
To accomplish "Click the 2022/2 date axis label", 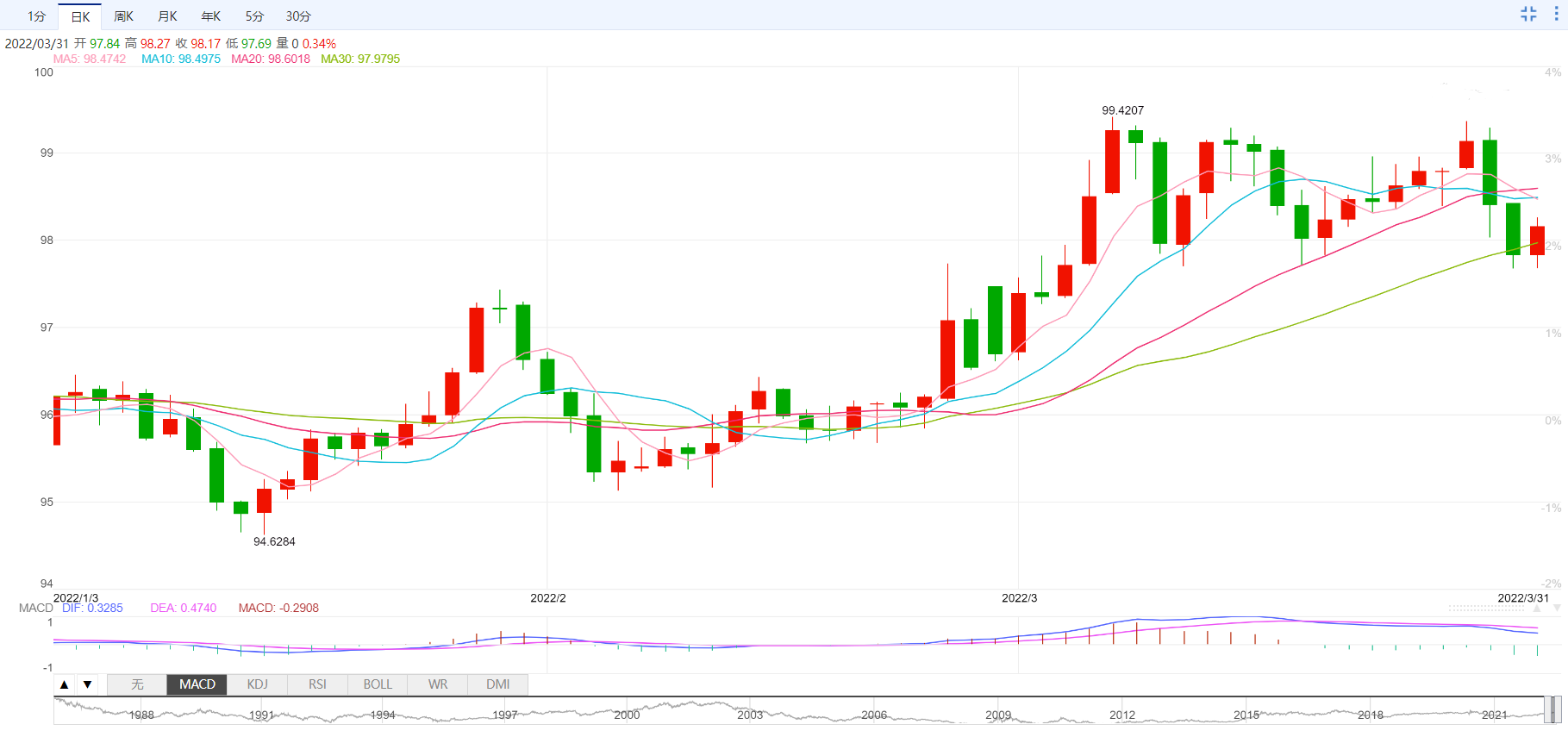I will click(548, 598).
